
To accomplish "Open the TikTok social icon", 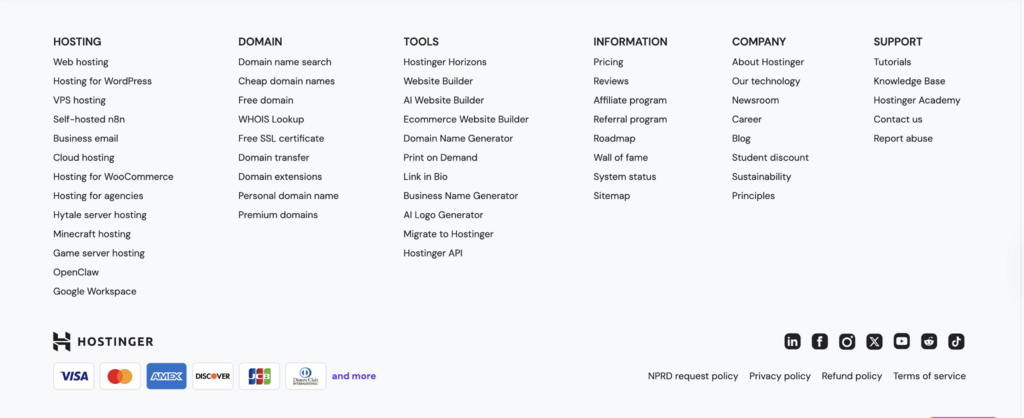I will 956,342.
